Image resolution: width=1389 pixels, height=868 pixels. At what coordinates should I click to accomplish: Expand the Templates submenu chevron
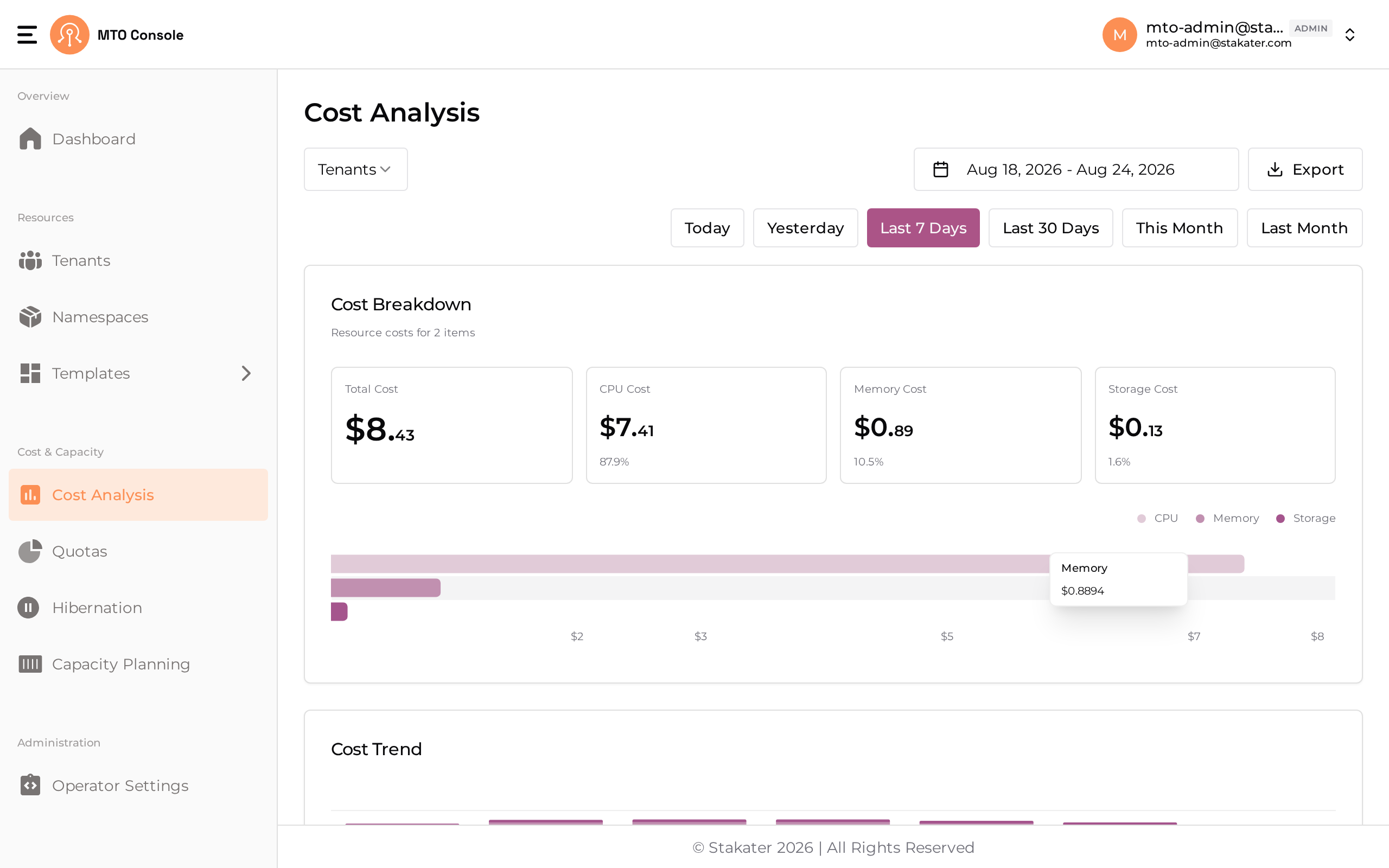246,373
